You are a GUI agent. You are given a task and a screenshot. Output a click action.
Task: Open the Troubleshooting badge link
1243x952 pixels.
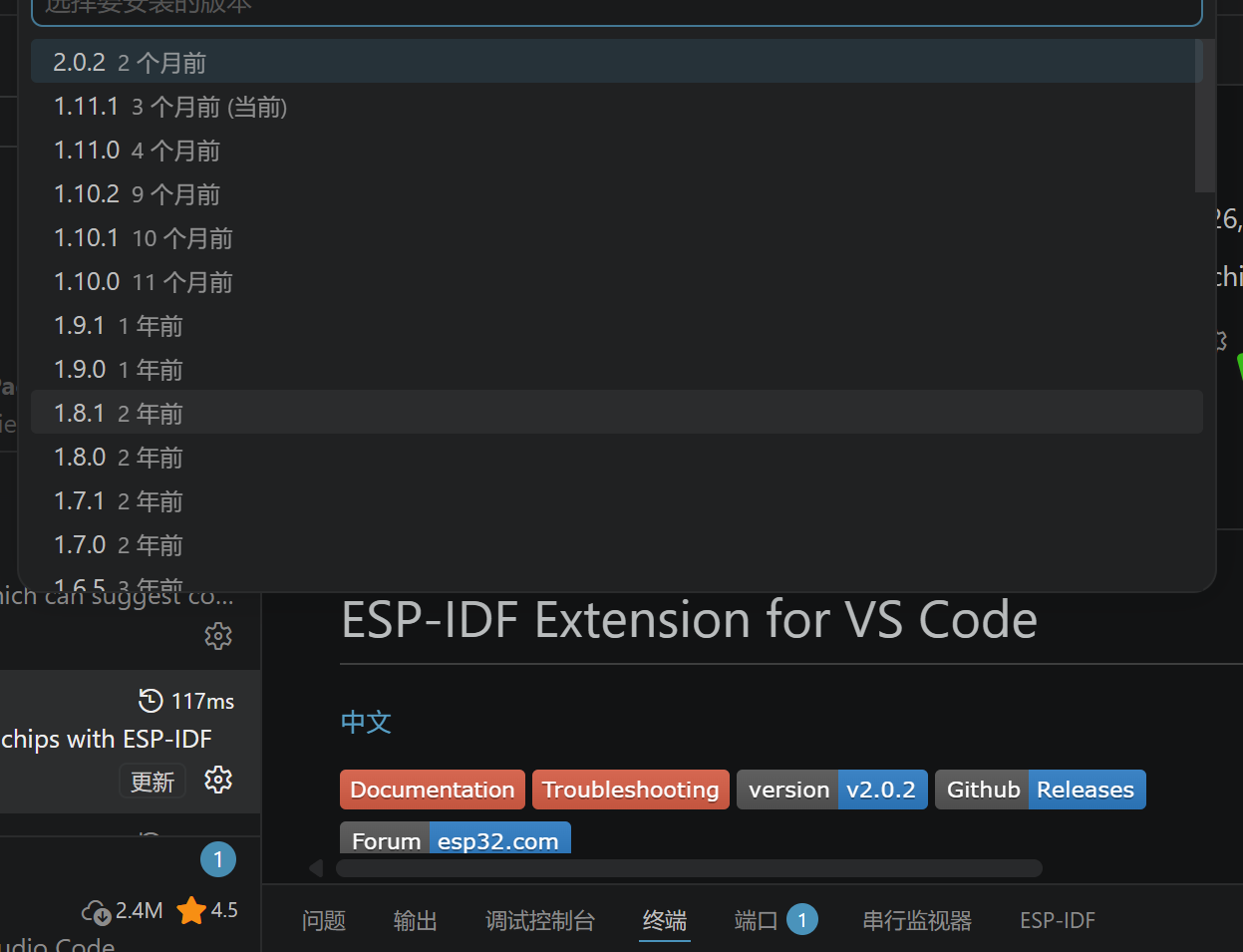point(631,790)
